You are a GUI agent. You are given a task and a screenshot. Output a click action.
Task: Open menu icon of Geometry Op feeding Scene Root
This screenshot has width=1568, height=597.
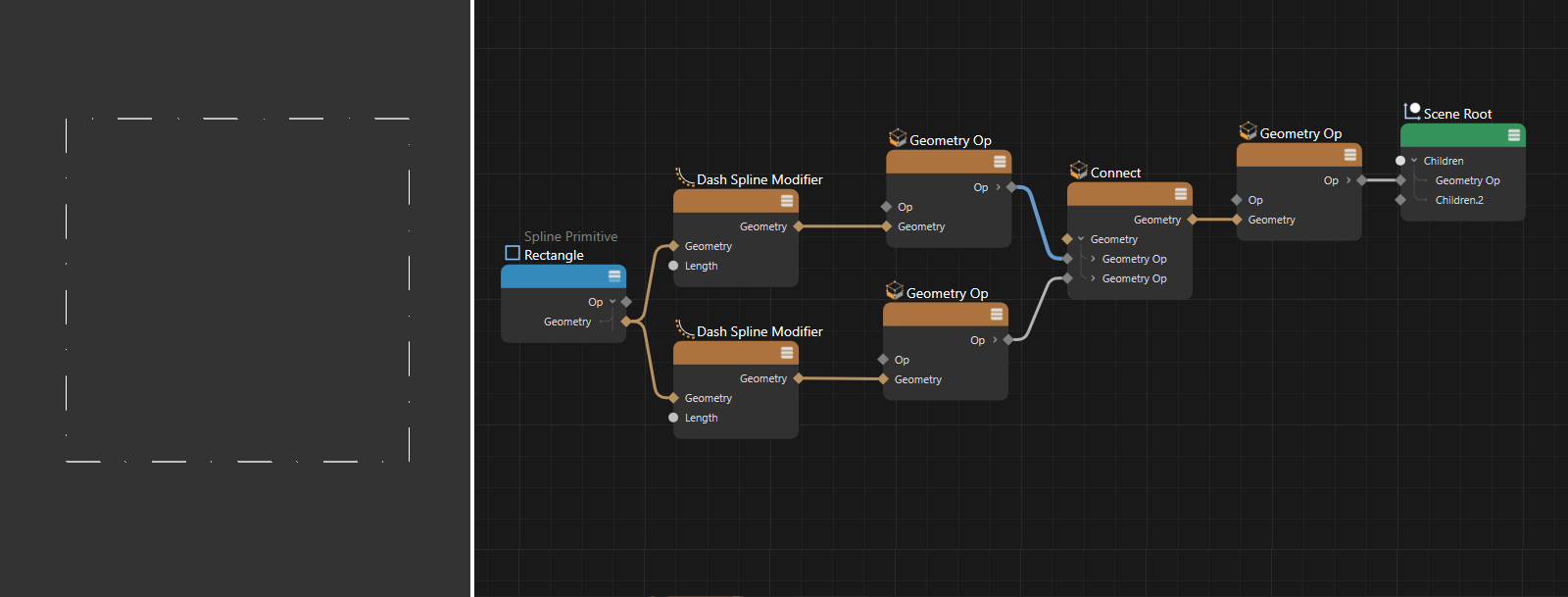1350,155
